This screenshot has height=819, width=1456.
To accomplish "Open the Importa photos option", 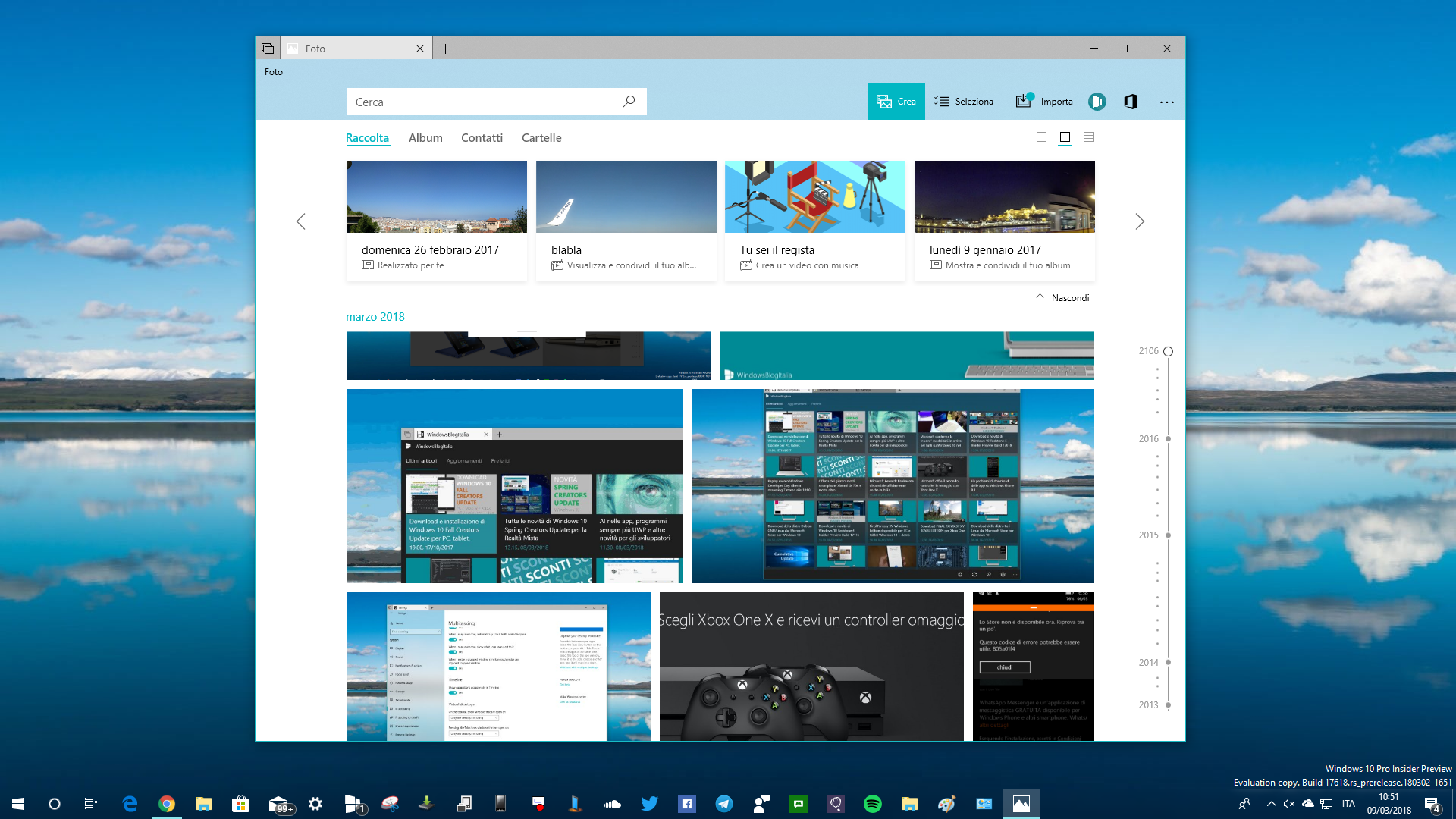I will click(x=1044, y=102).
